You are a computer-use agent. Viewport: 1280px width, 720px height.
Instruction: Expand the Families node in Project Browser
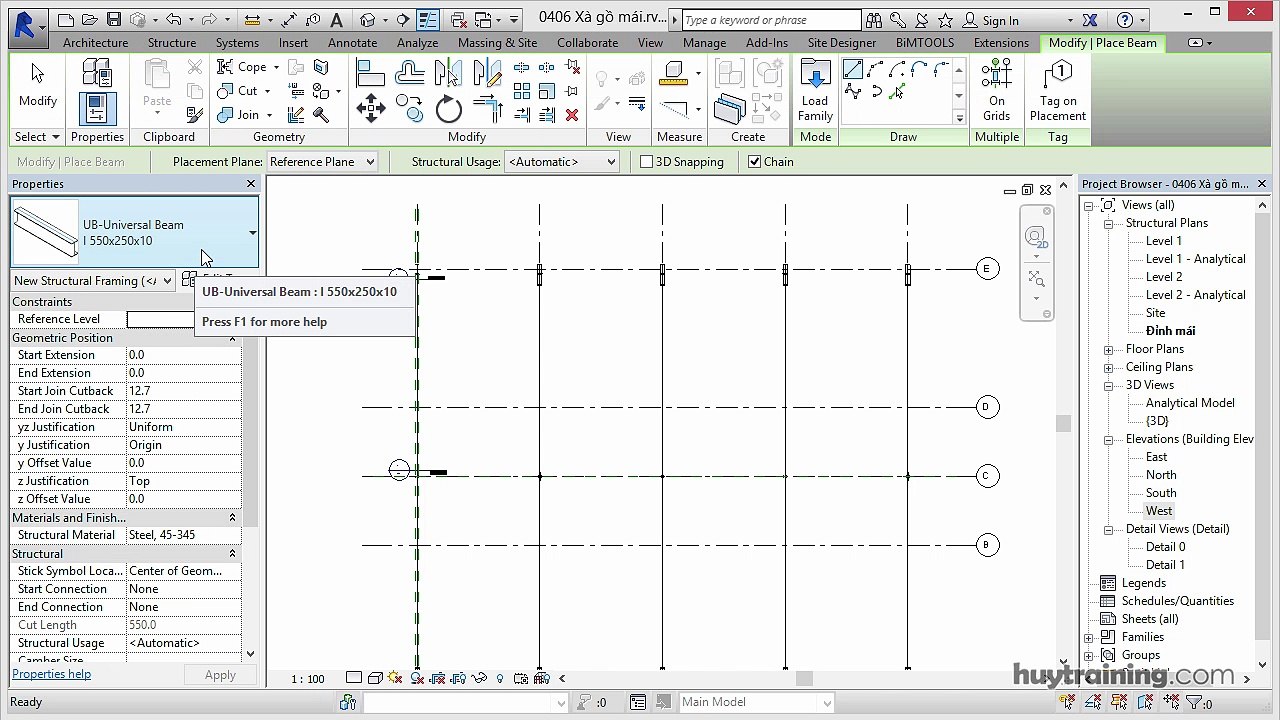pyautogui.click(x=1088, y=637)
